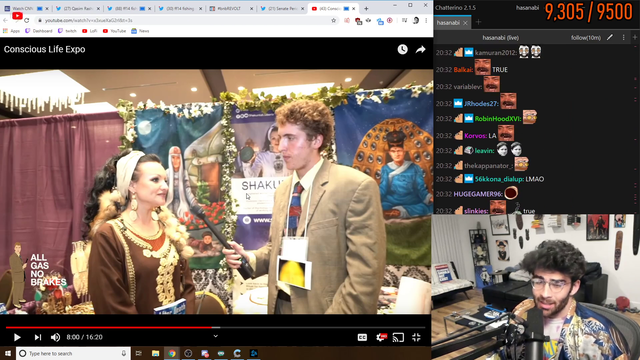Image resolution: width=640 pixels, height=360 pixels.
Task: Bookmark this page with the star
Action: pos(333,20)
